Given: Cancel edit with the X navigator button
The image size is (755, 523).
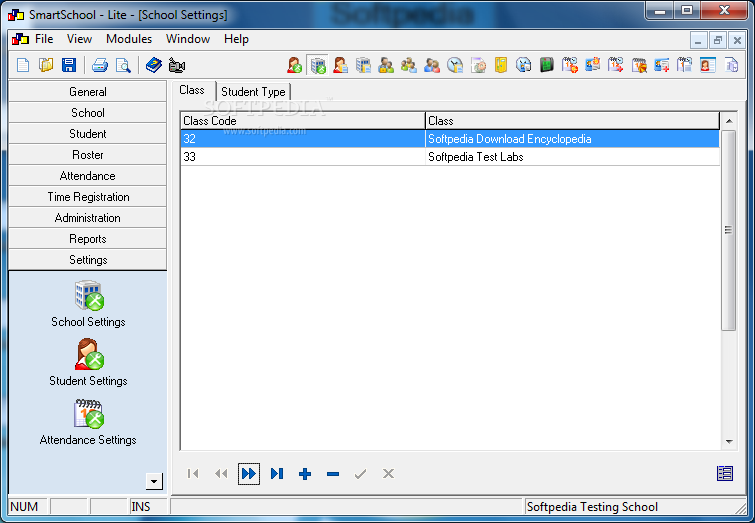Looking at the screenshot, I should coord(389,474).
